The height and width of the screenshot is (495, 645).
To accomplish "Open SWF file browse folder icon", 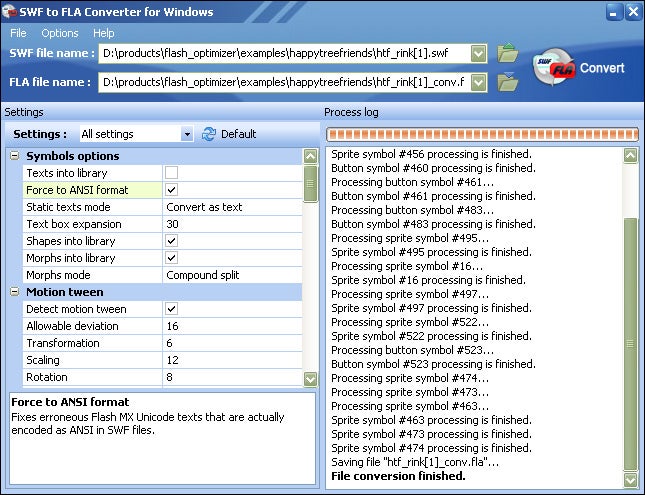I will pos(508,53).
